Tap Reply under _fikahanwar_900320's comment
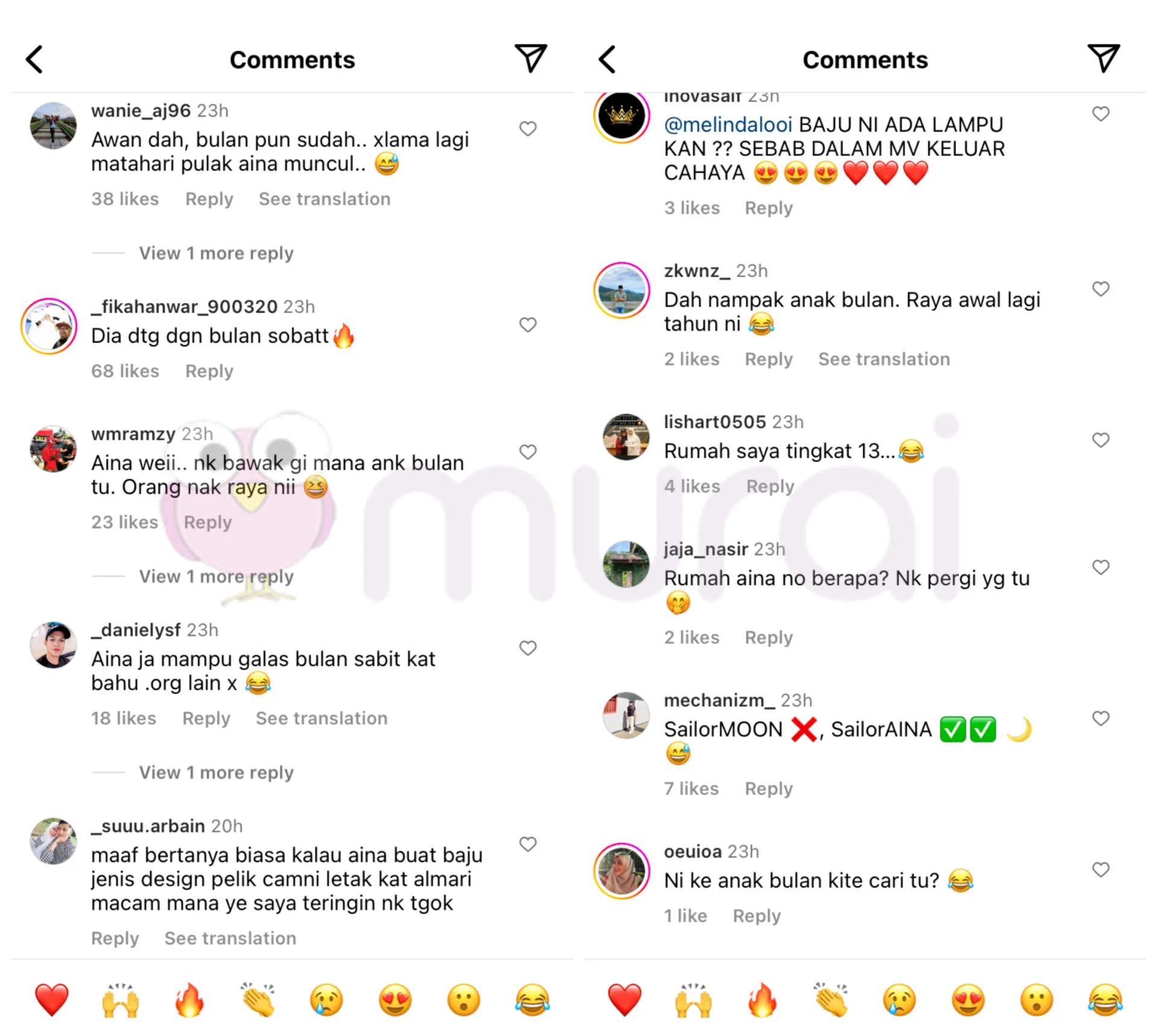The width and height of the screenshot is (1157, 1036). tap(209, 371)
